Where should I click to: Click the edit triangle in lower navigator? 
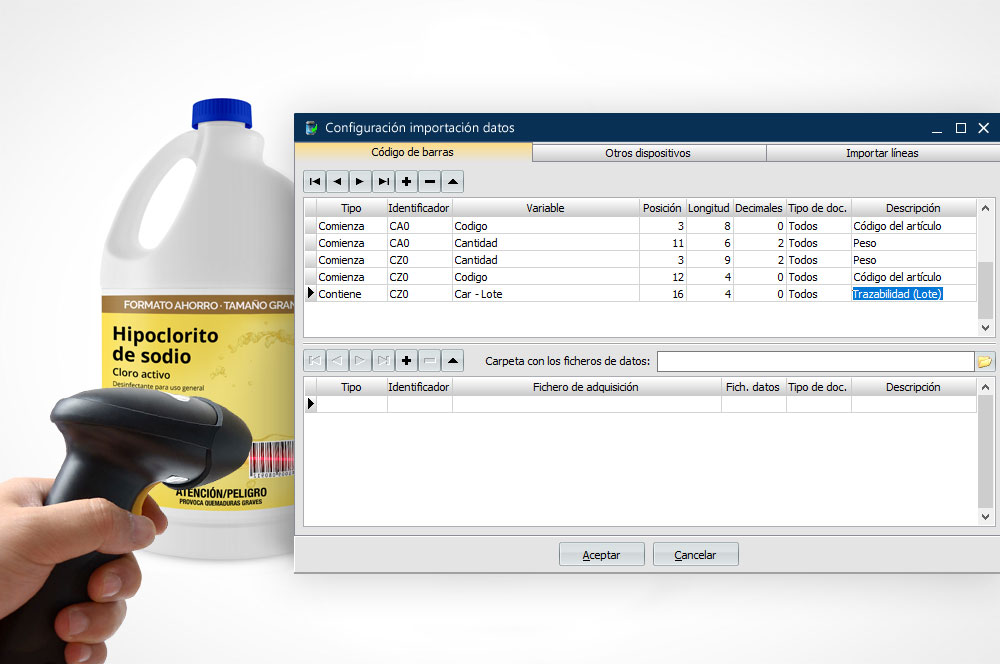453,361
